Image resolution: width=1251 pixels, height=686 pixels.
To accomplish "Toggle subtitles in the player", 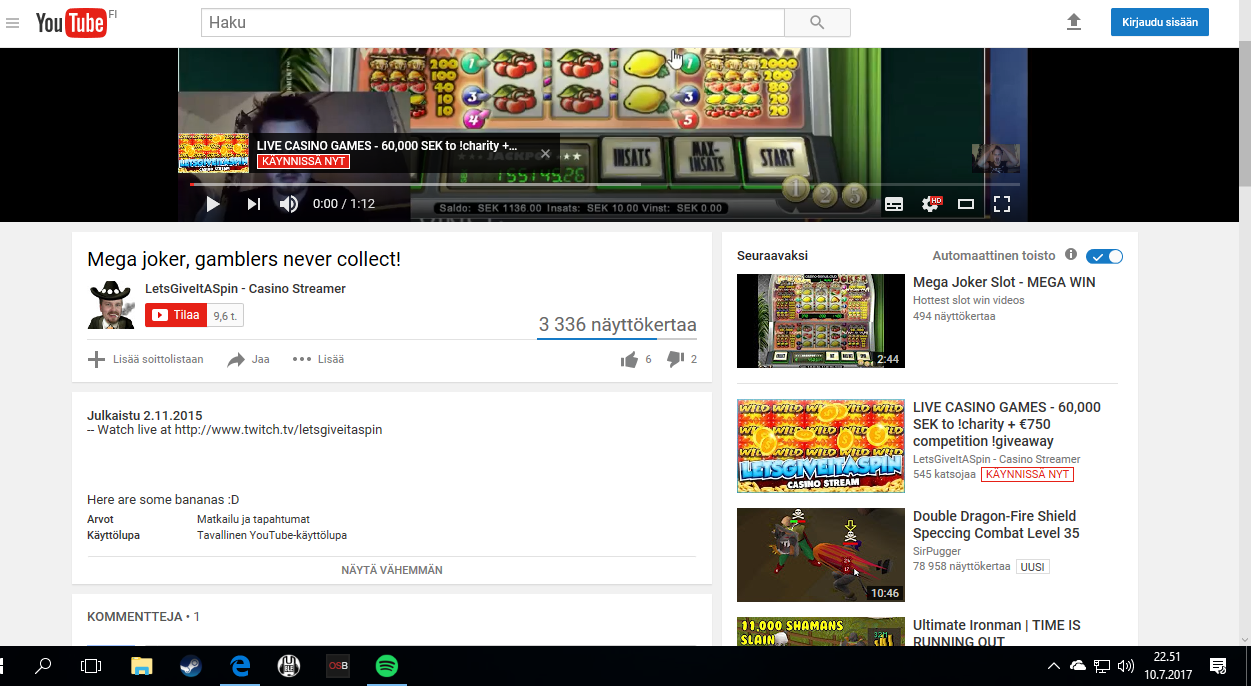I will tap(894, 204).
